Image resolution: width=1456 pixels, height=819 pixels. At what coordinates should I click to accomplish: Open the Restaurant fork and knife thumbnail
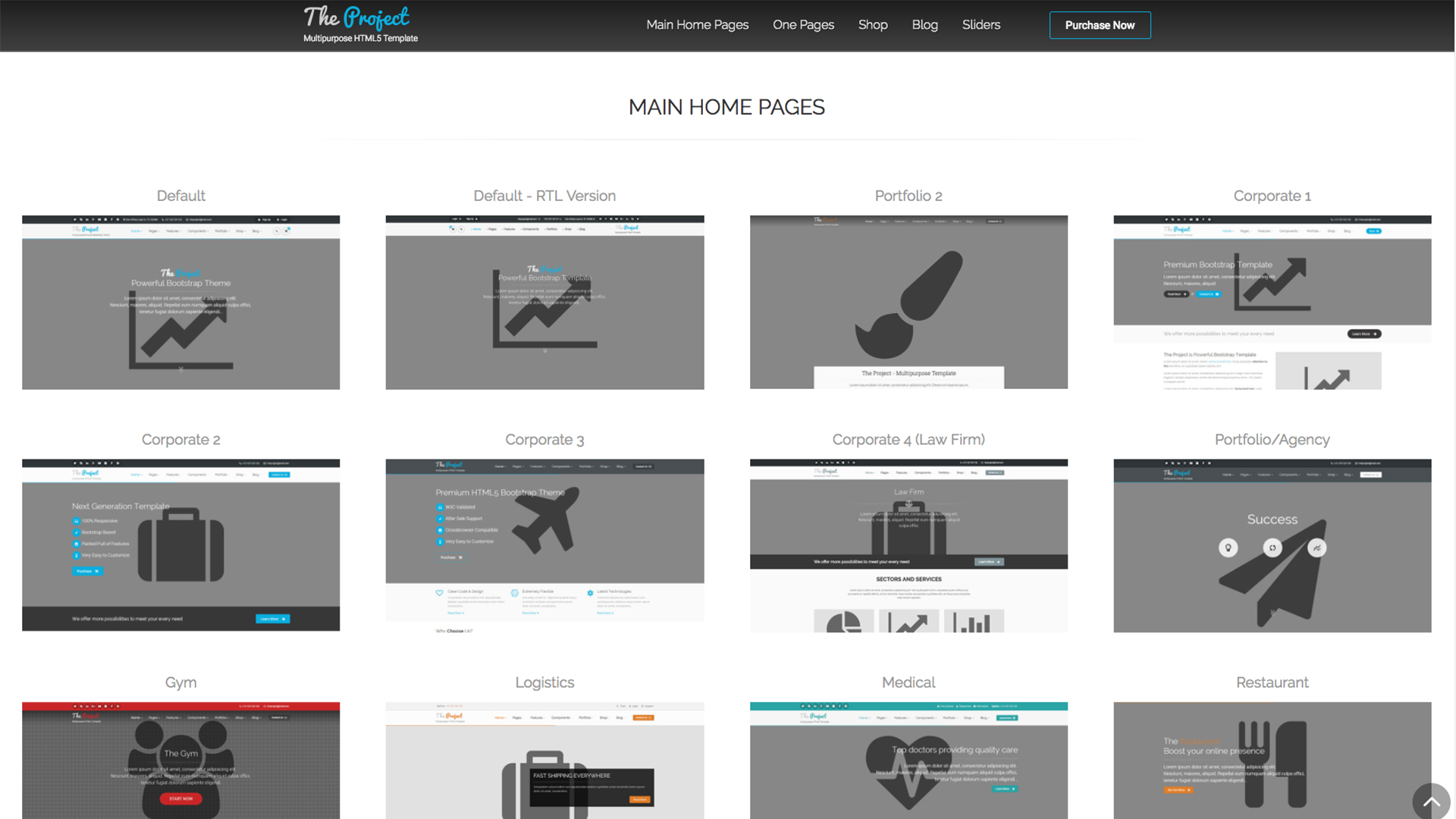pos(1272,760)
